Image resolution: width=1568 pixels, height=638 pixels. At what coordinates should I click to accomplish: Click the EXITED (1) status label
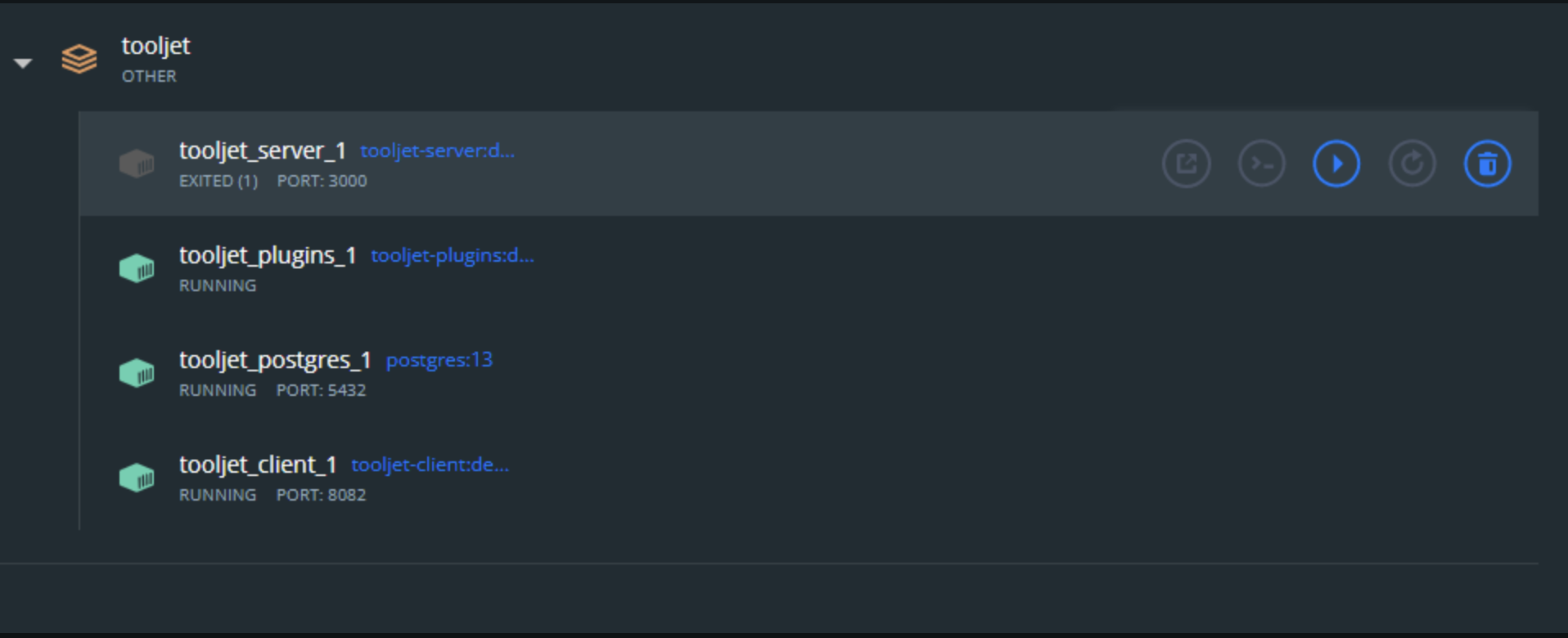tap(218, 181)
